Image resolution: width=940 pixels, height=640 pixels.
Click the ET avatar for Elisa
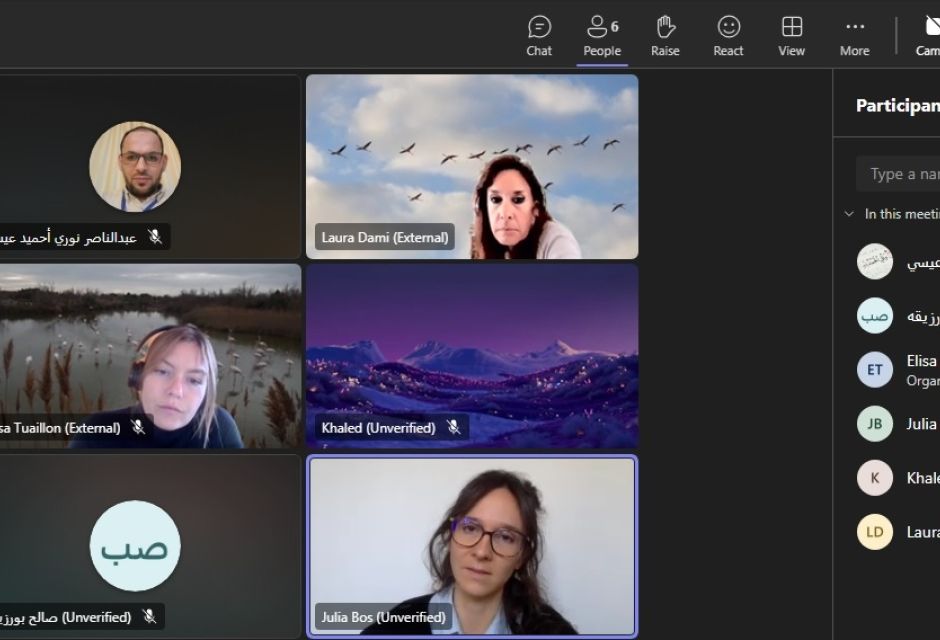coord(875,369)
